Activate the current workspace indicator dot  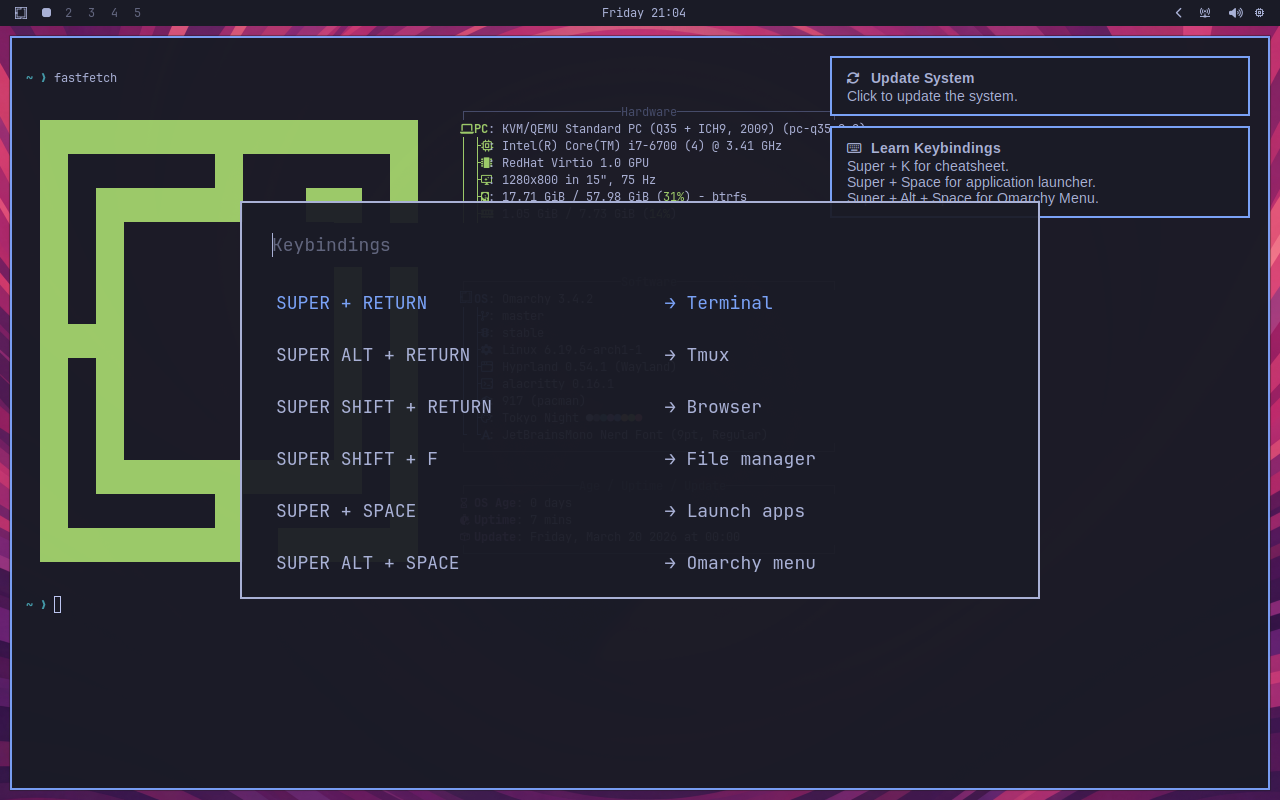coord(46,13)
